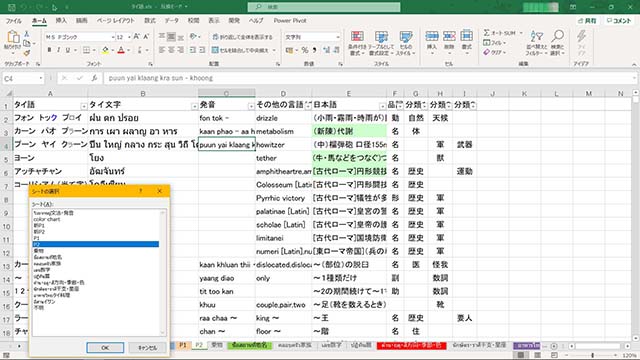Click the cell borders icon
The width and height of the screenshot is (640, 360).
(87, 50)
